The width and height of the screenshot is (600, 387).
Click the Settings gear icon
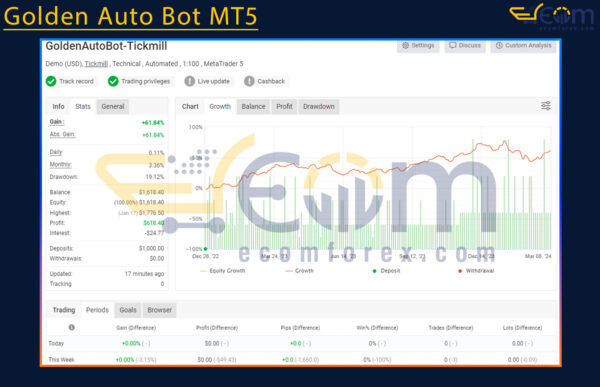tap(406, 46)
